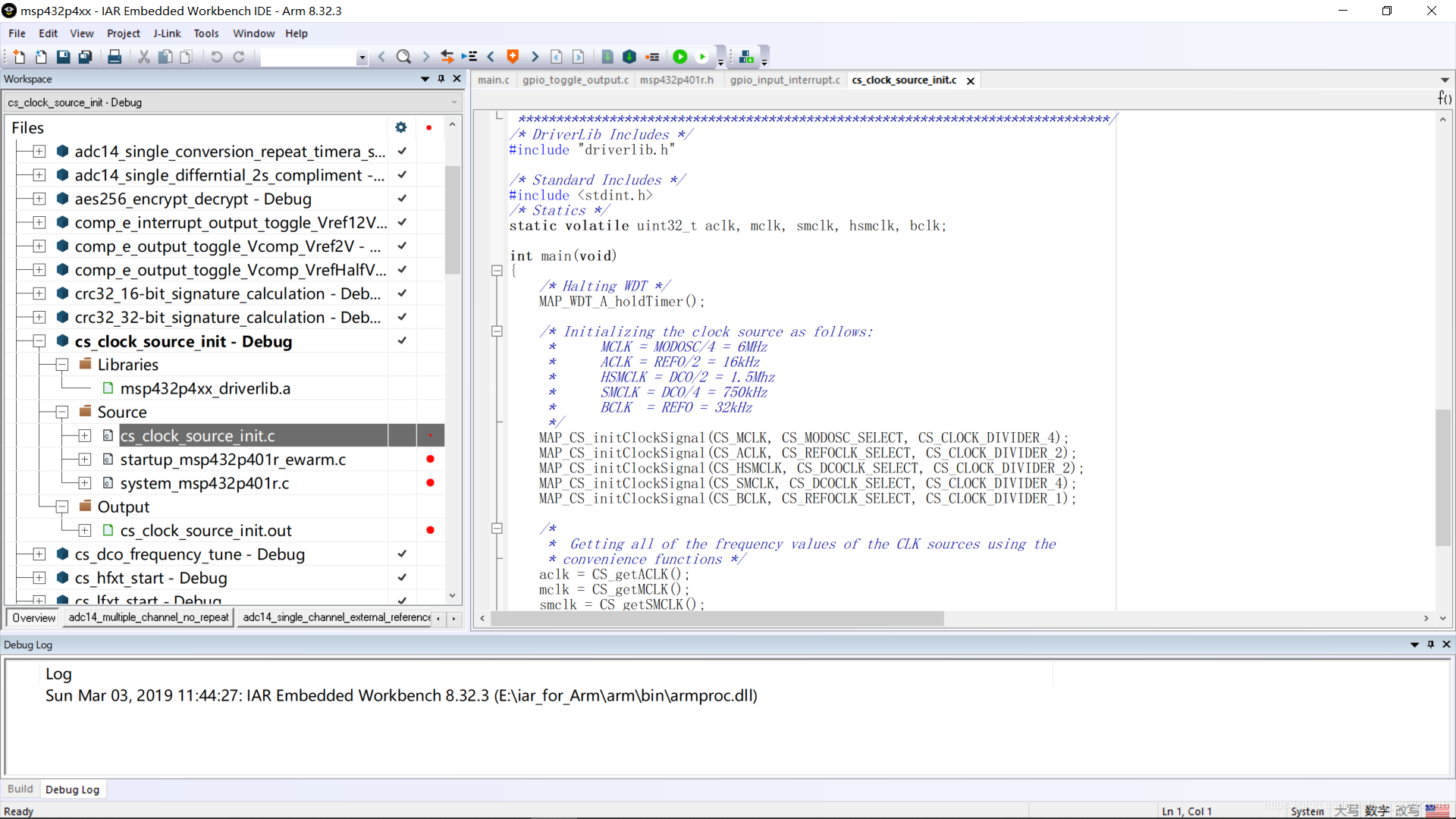This screenshot has width=1456, height=819.
Task: Click the workspace tree vertical scrollbar thumb
Action: [x=453, y=220]
